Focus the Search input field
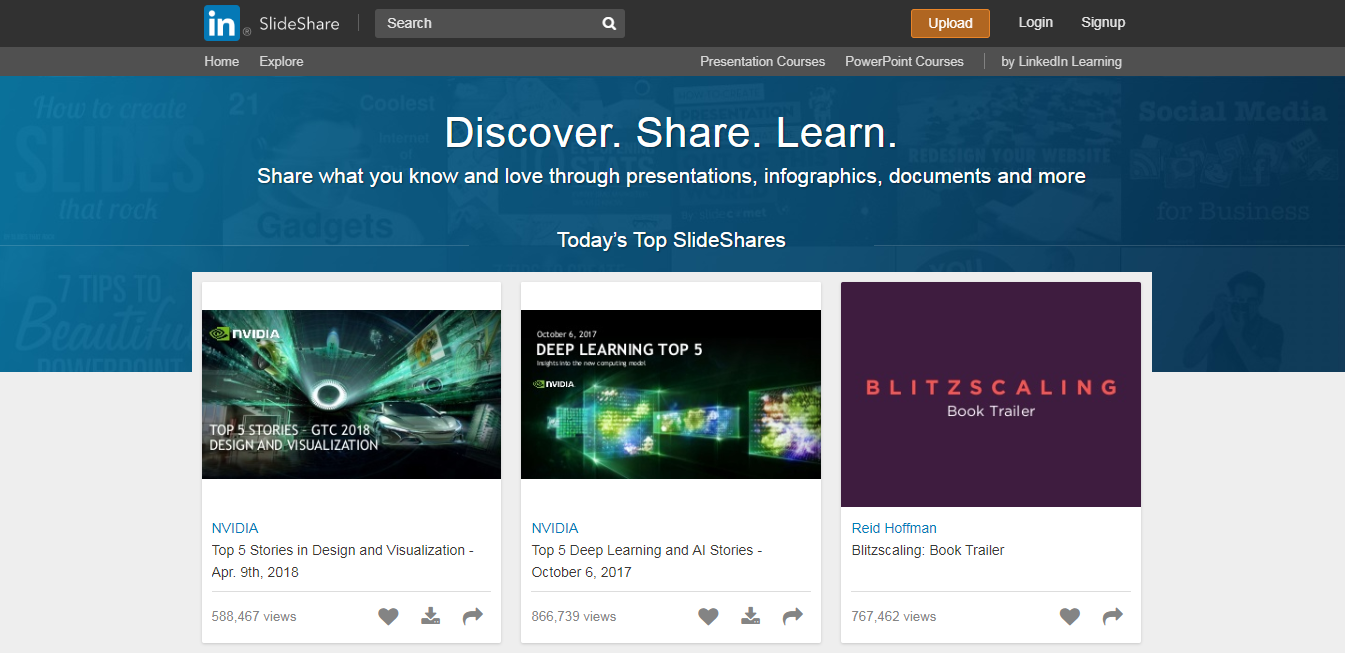This screenshot has width=1345, height=653. 500,23
